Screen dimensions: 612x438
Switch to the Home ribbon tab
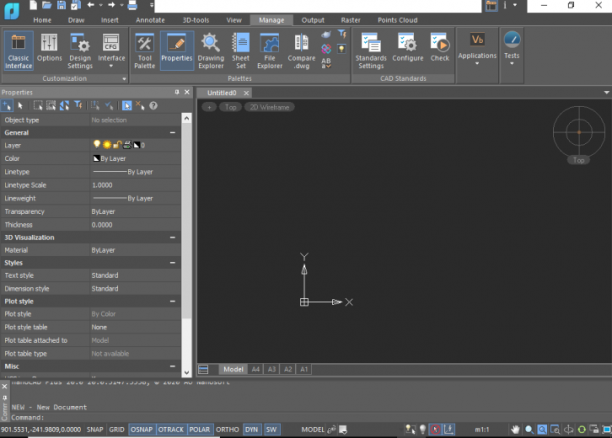pos(42,20)
